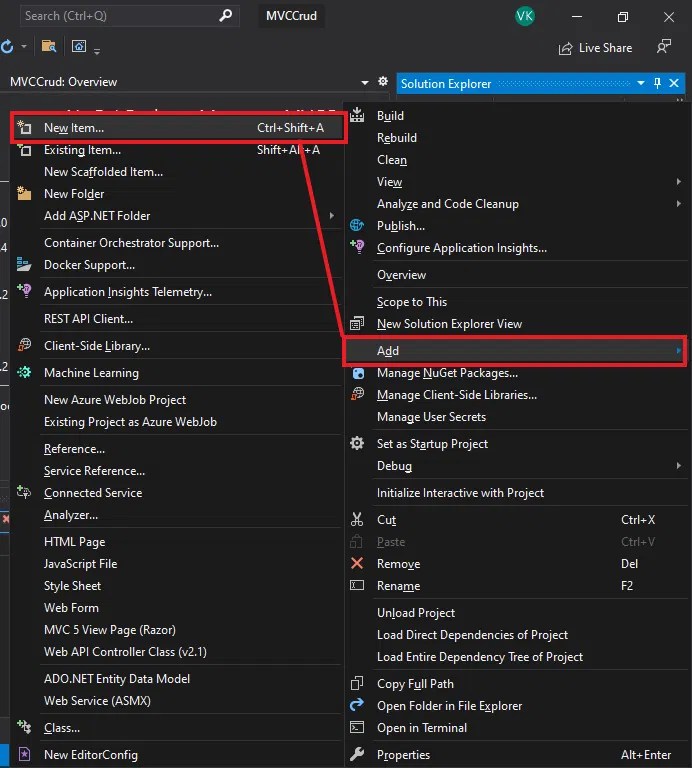The image size is (692, 768).
Task: Click the Live Share icon
Action: point(565,48)
